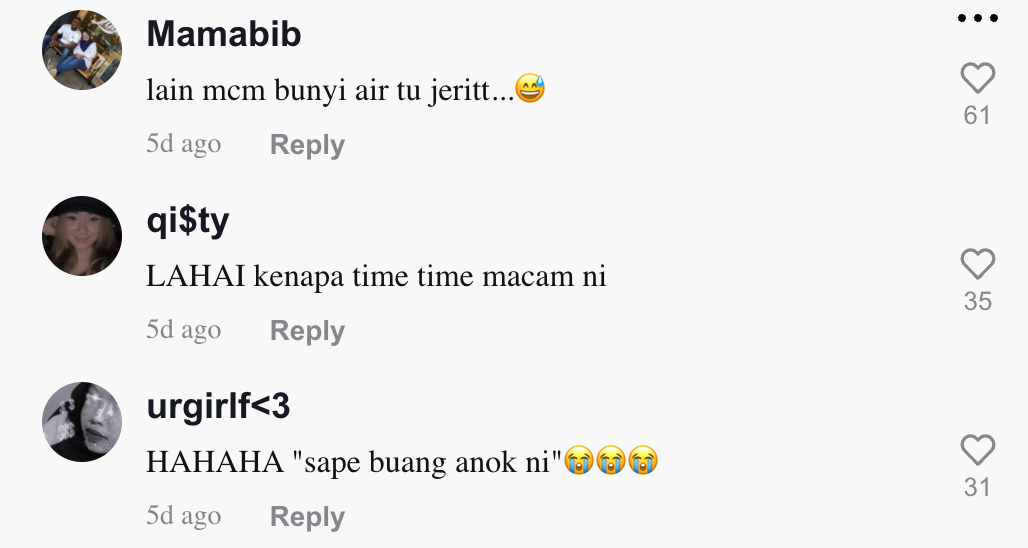Reply to the urgirlf<3 comment

[x=307, y=517]
